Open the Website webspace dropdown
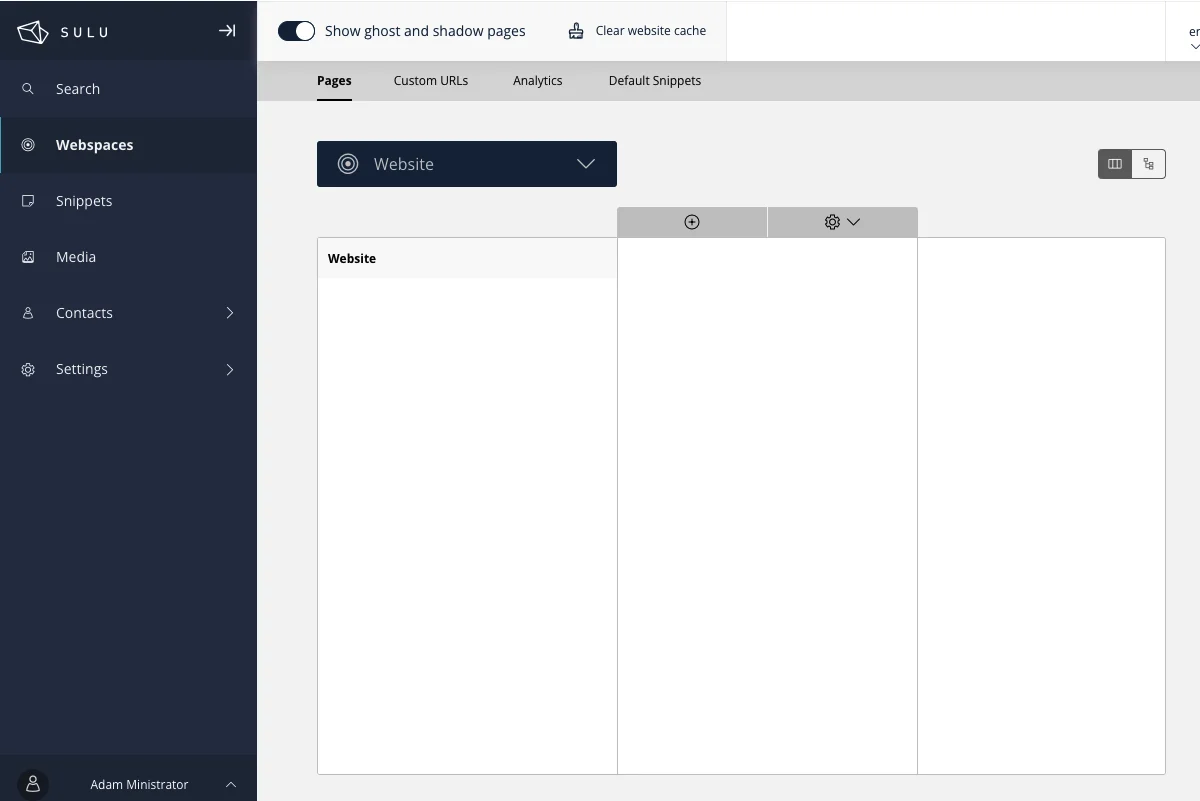Viewport: 1200px width, 801px height. (x=466, y=164)
